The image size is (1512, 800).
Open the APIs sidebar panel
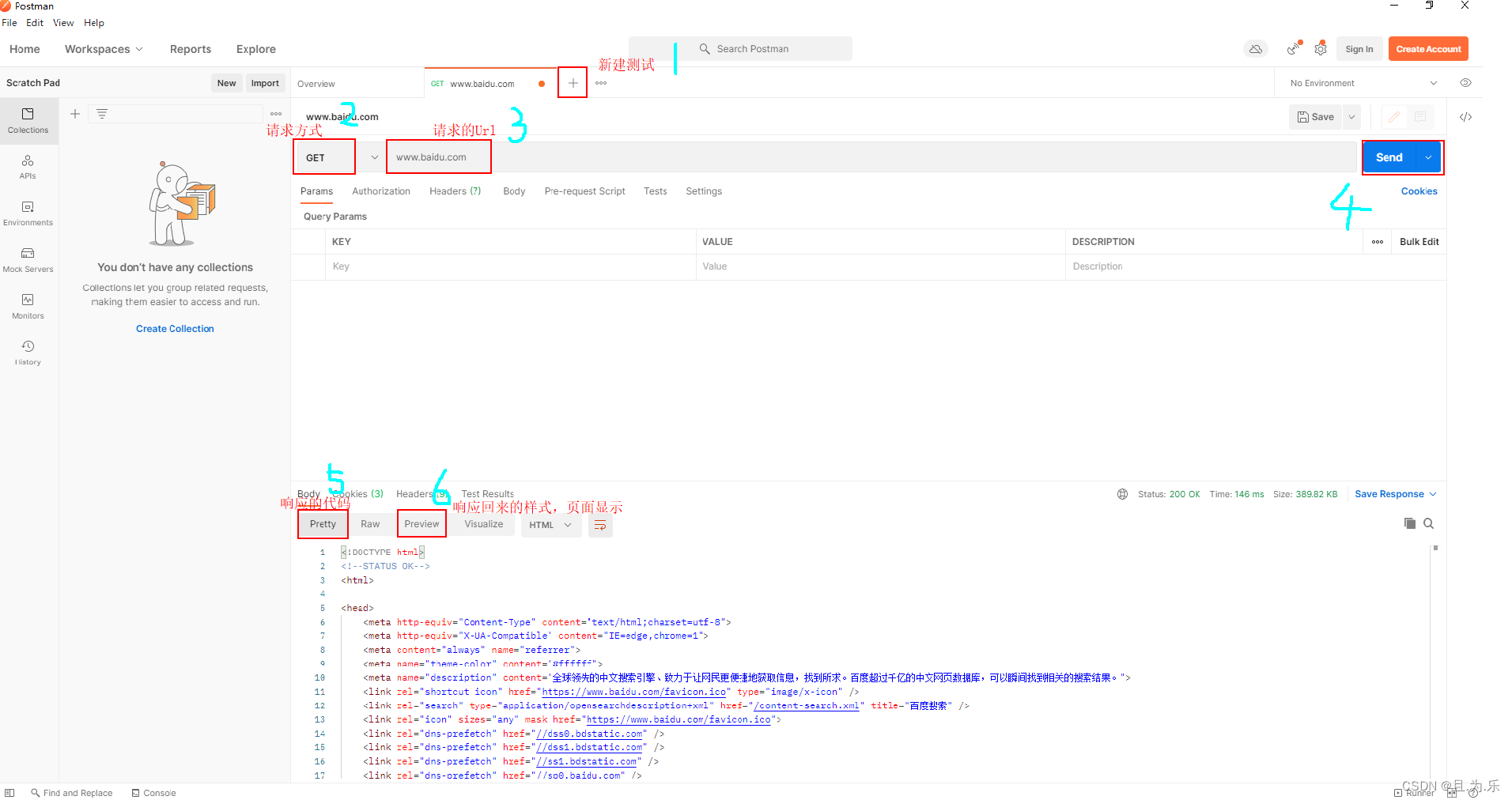(x=28, y=168)
